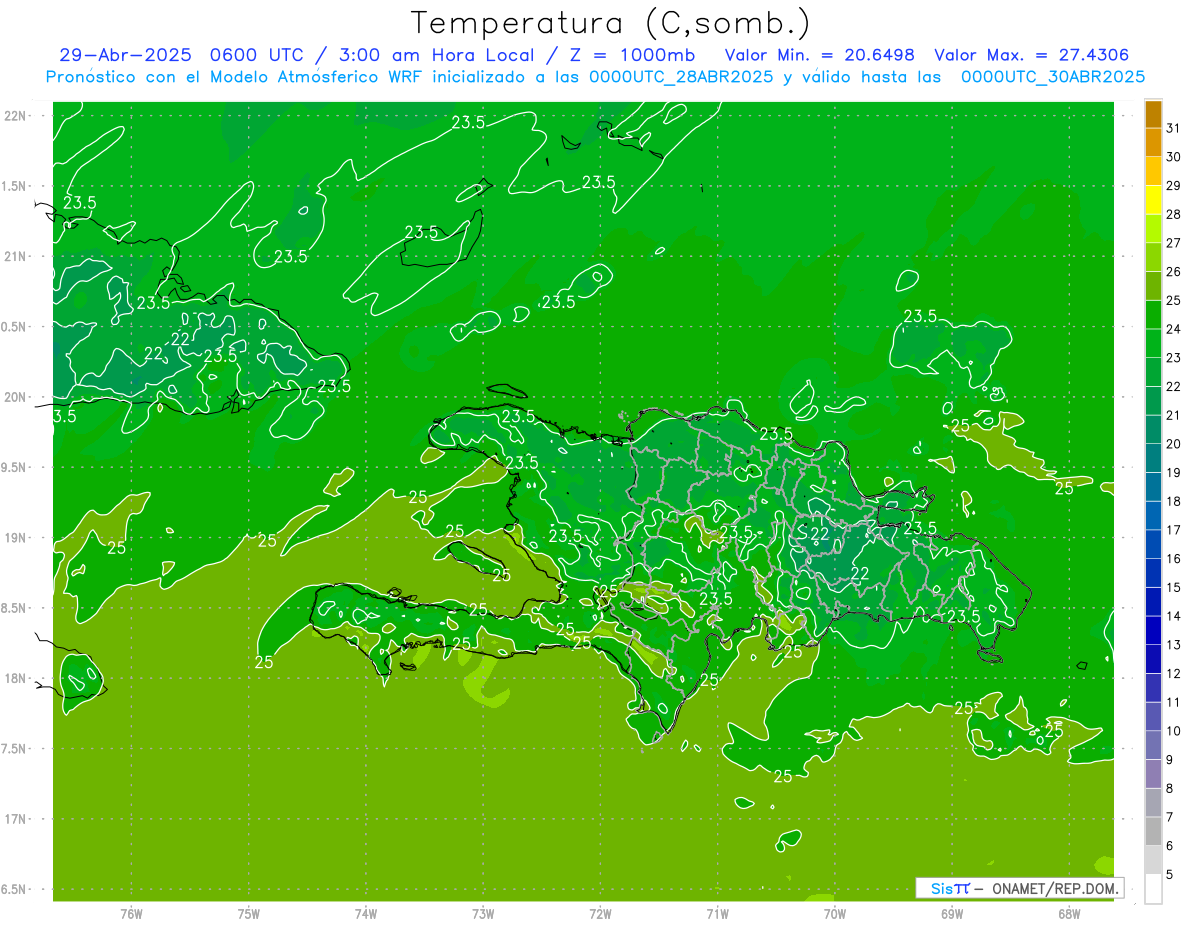Click the colorbar label '31'
The height and width of the screenshot is (927, 1200).
1173,128
